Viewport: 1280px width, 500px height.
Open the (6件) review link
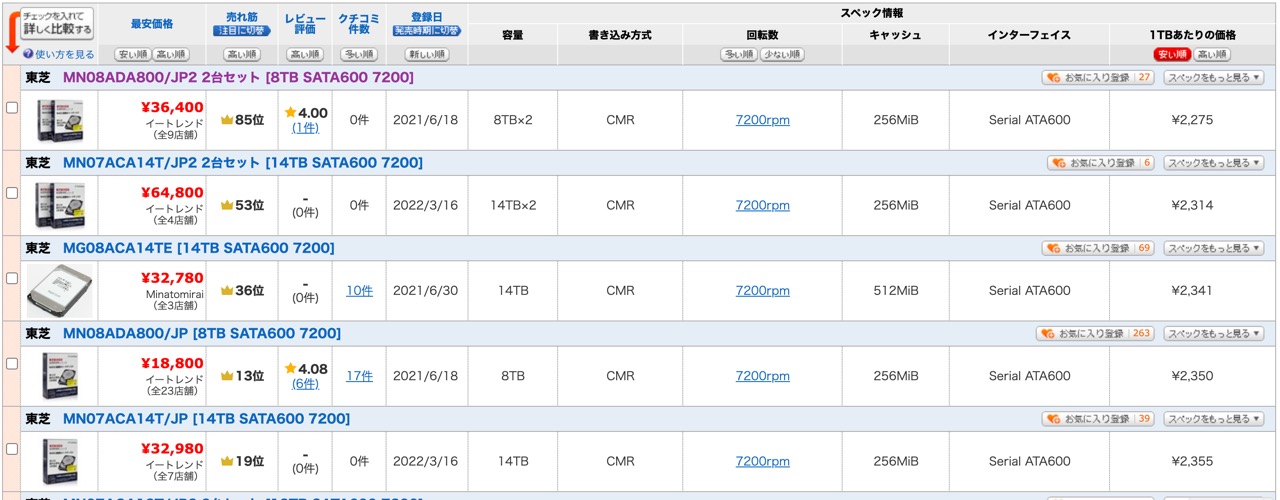pos(305,384)
